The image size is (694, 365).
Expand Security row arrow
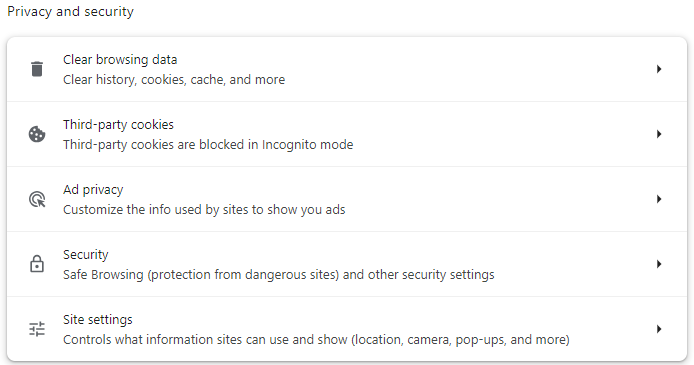(659, 264)
